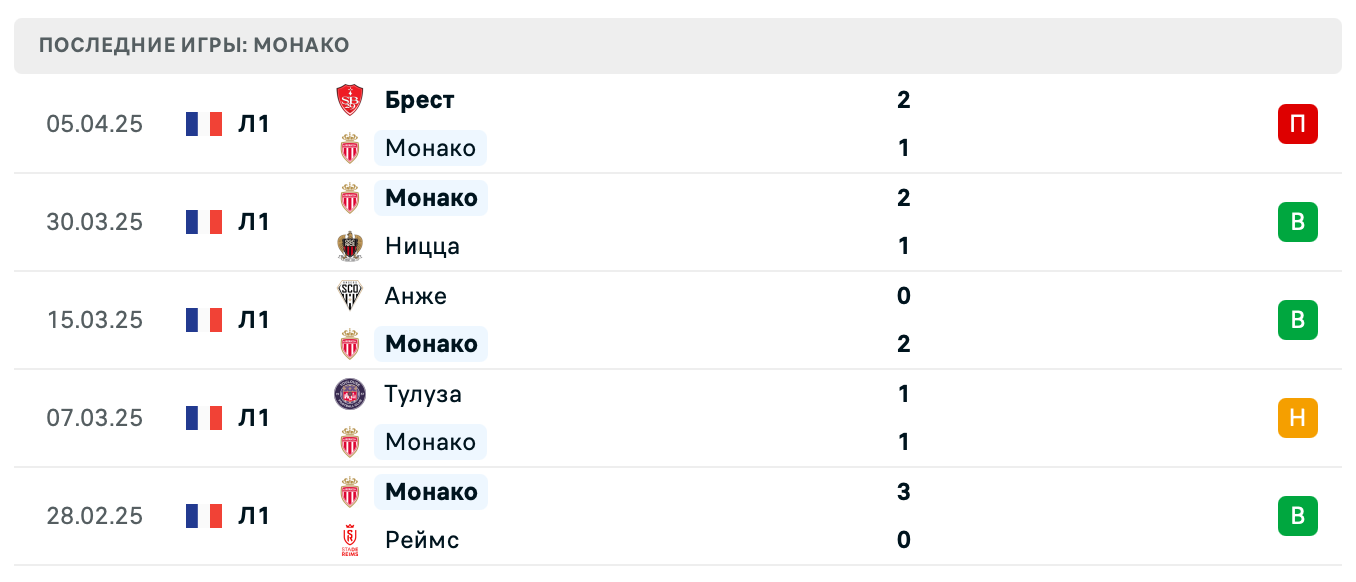Image resolution: width=1356 pixels, height=582 pixels.
Task: Click Monaco crest in the Brest match
Action: pyautogui.click(x=349, y=149)
